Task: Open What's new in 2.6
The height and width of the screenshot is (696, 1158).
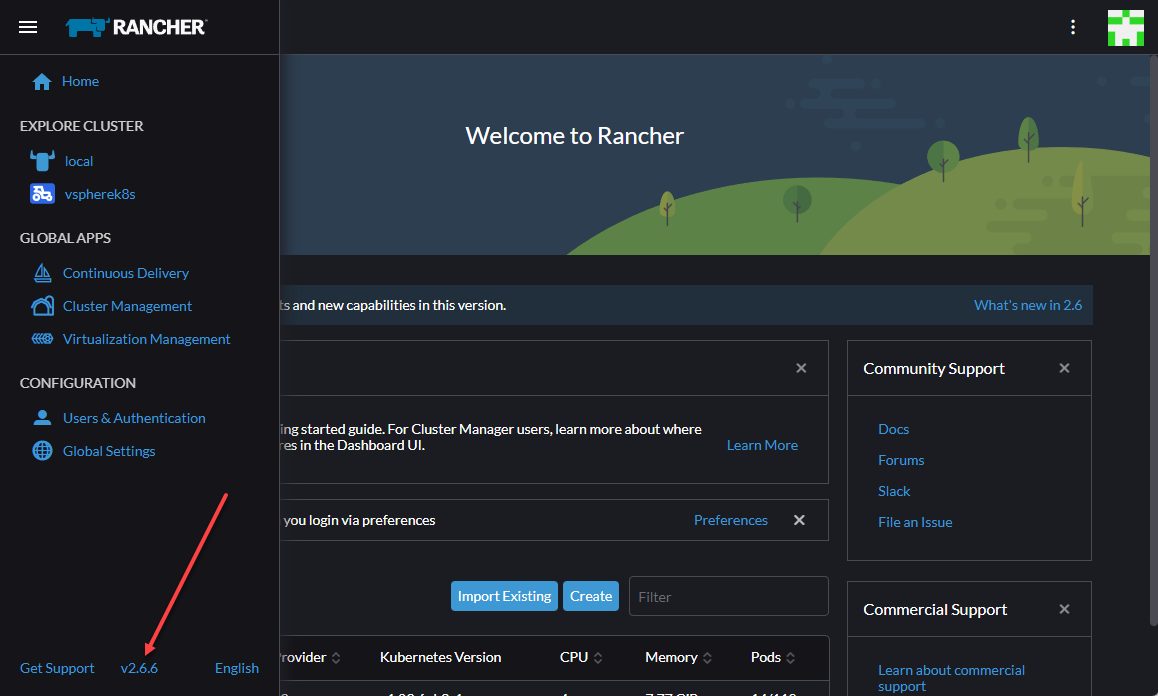Action: pos(1028,305)
